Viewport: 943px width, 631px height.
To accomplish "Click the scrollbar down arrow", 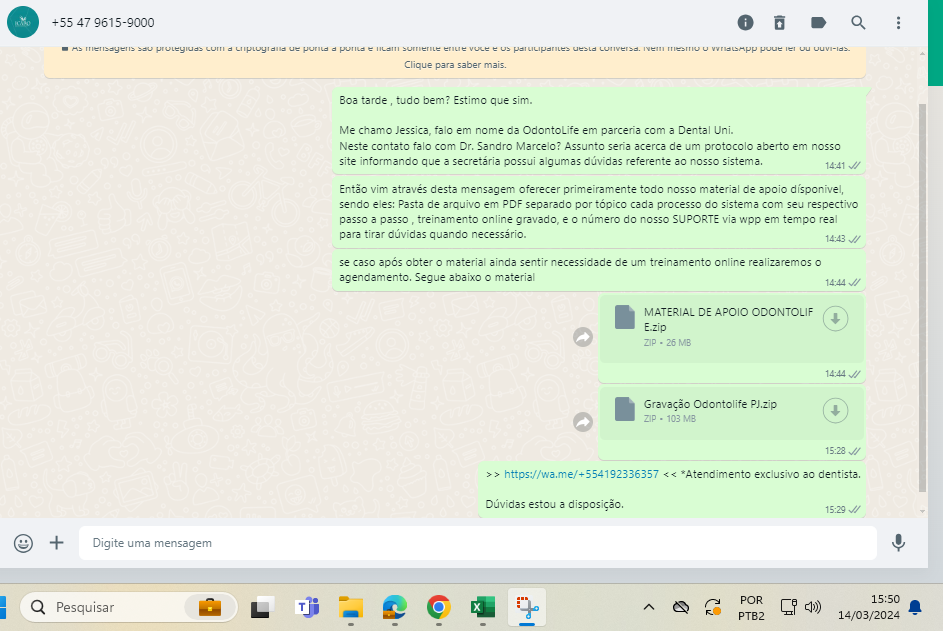I will click(923, 511).
